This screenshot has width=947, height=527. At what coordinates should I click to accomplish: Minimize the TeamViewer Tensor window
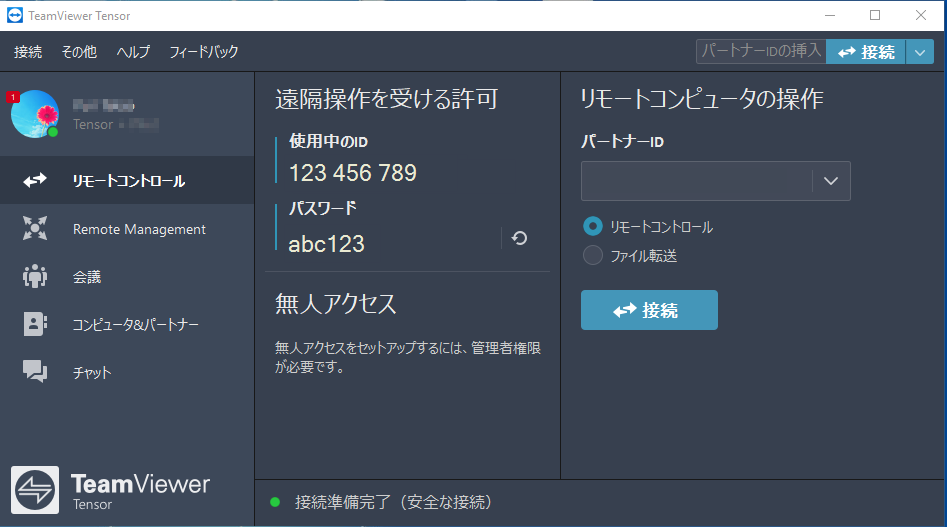pos(830,16)
